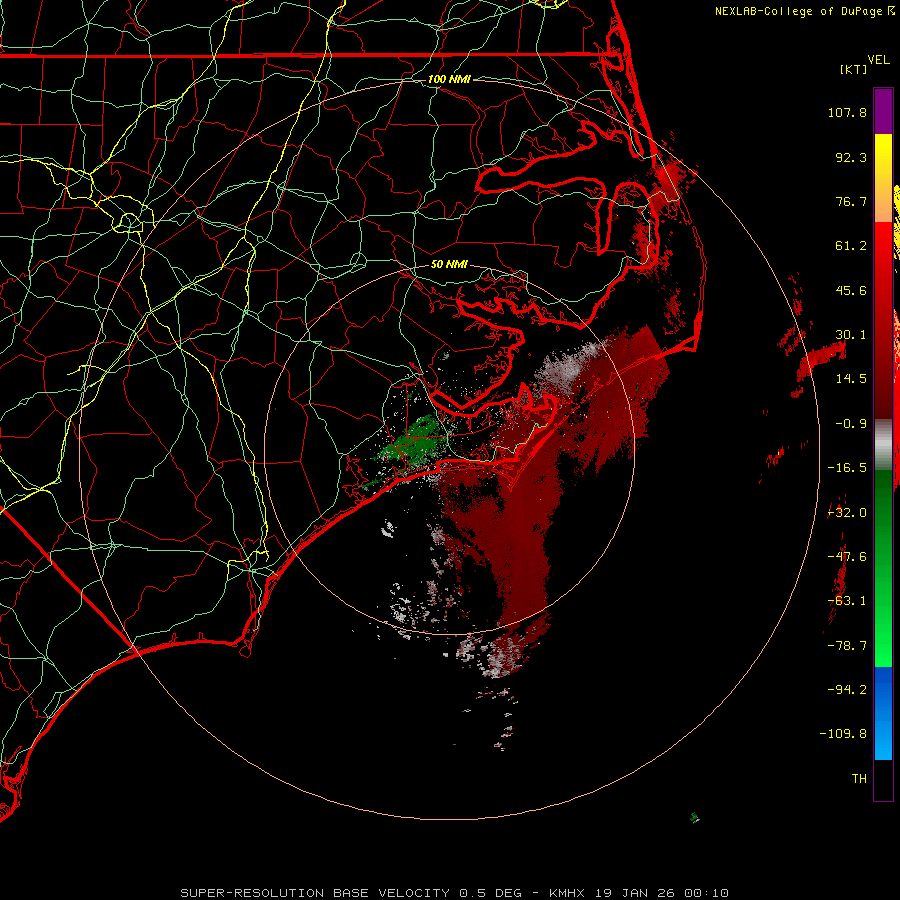Click the 92.3 legend value

click(851, 157)
